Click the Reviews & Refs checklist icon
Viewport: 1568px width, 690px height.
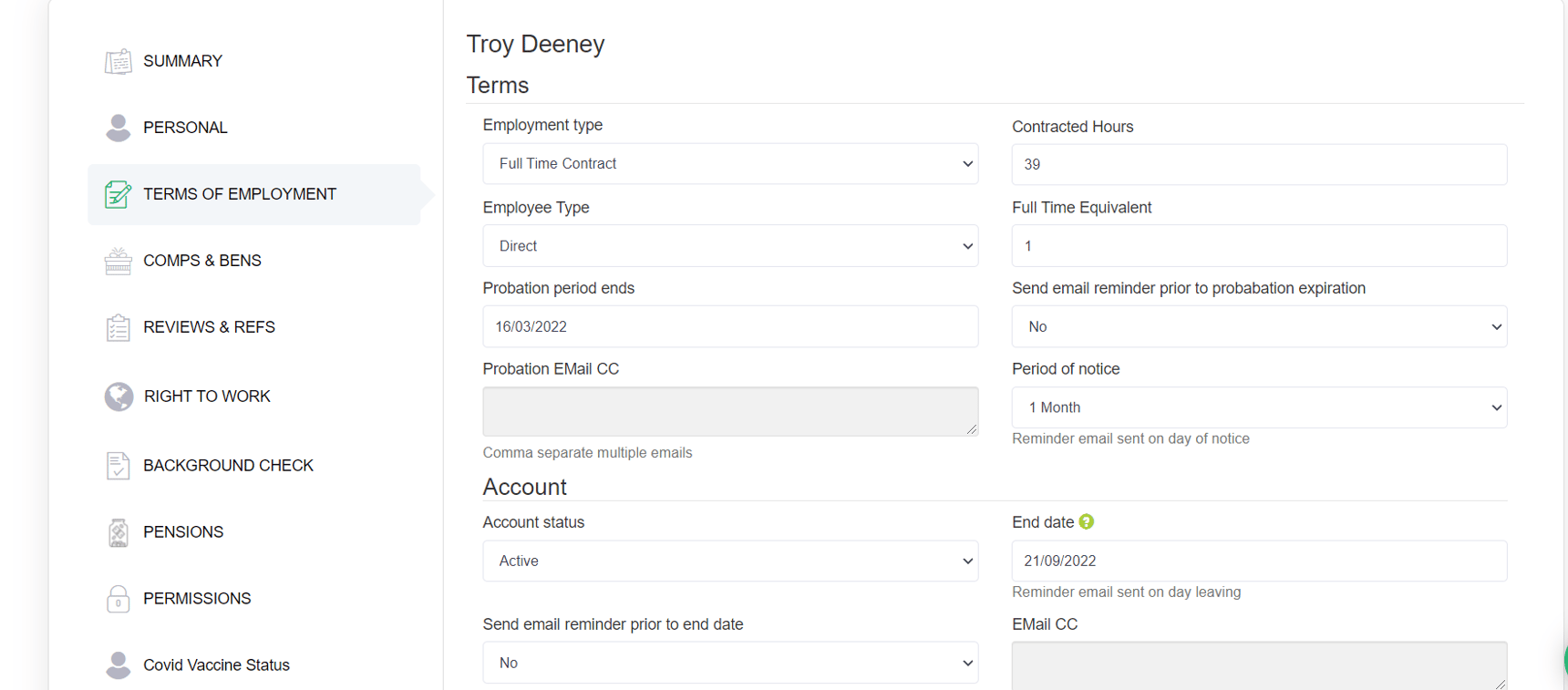(x=119, y=327)
